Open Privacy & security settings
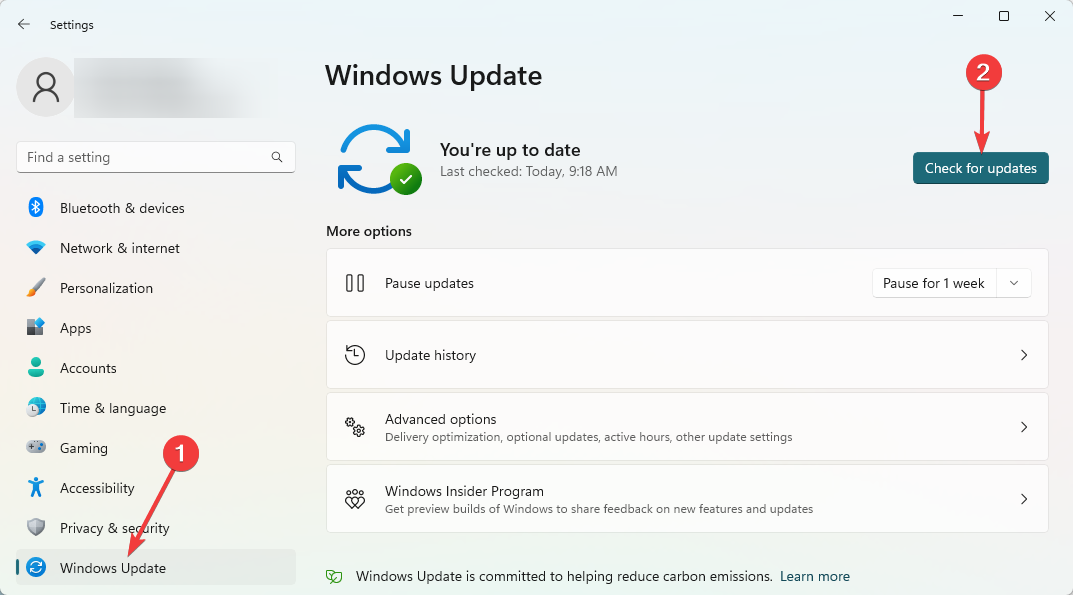Screen dimensions: 1073x595 (x=156, y=528)
